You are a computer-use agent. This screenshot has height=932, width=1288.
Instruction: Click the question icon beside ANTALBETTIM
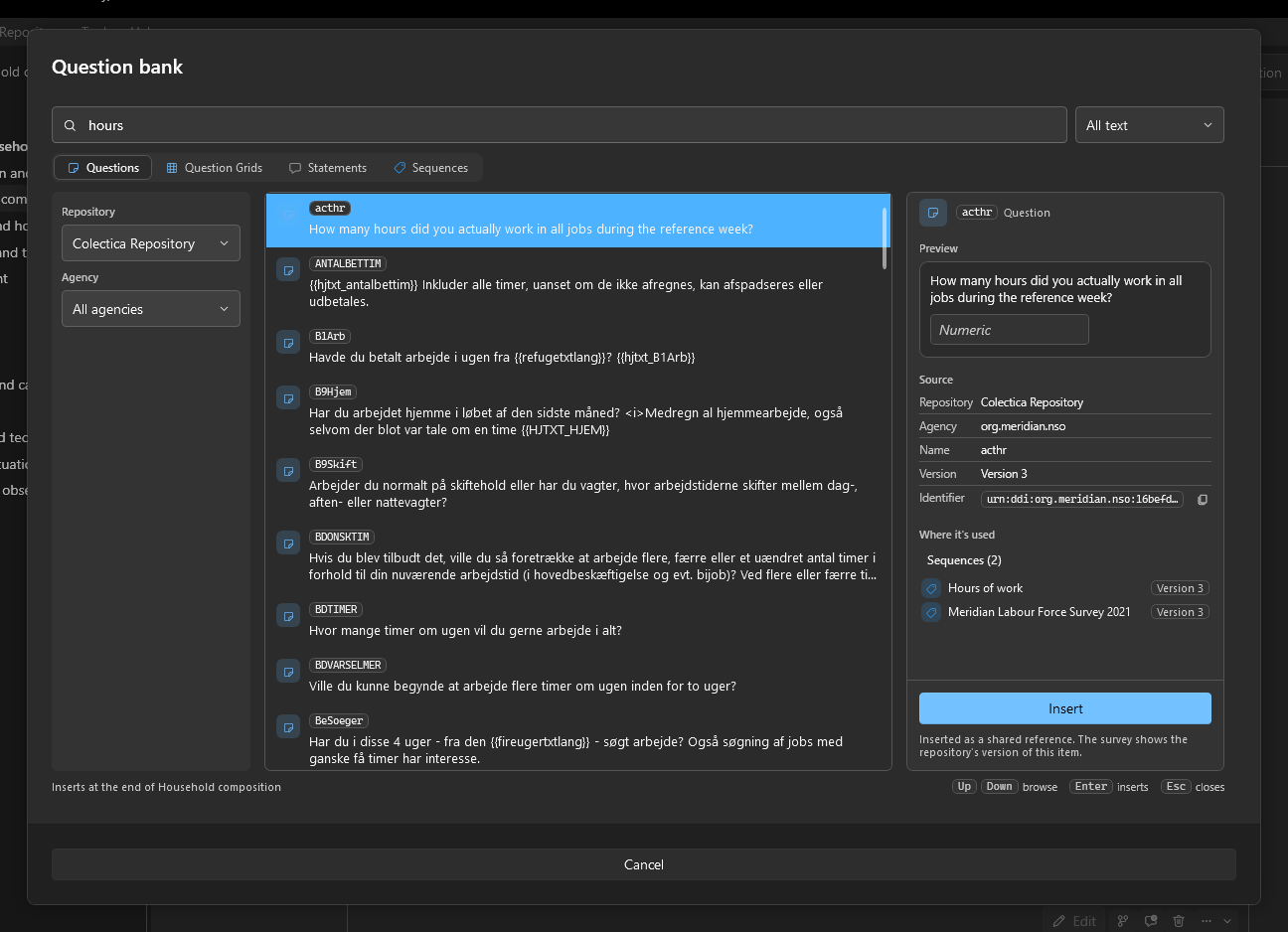tap(288, 269)
